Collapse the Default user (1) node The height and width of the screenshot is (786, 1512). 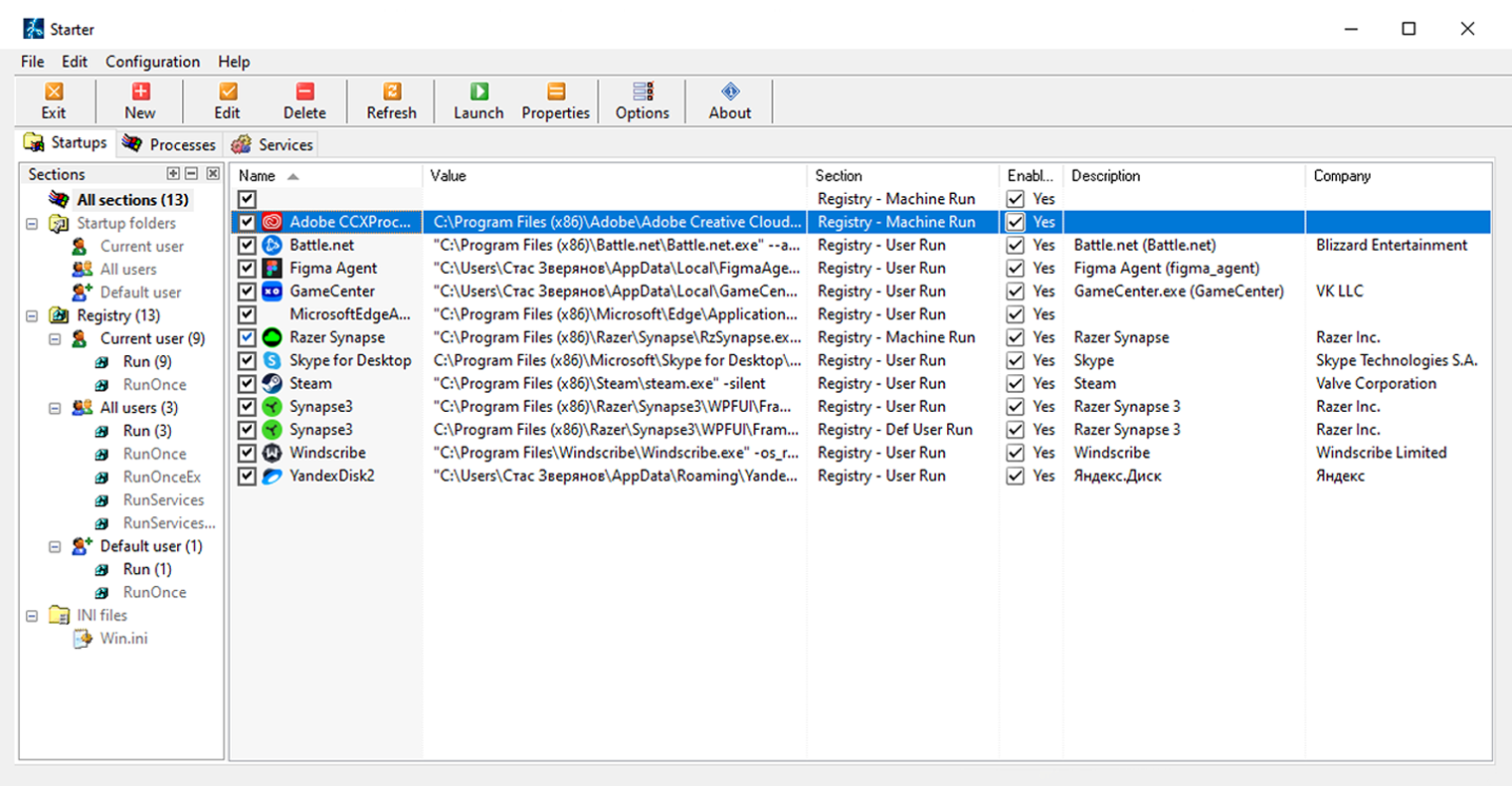pos(55,546)
